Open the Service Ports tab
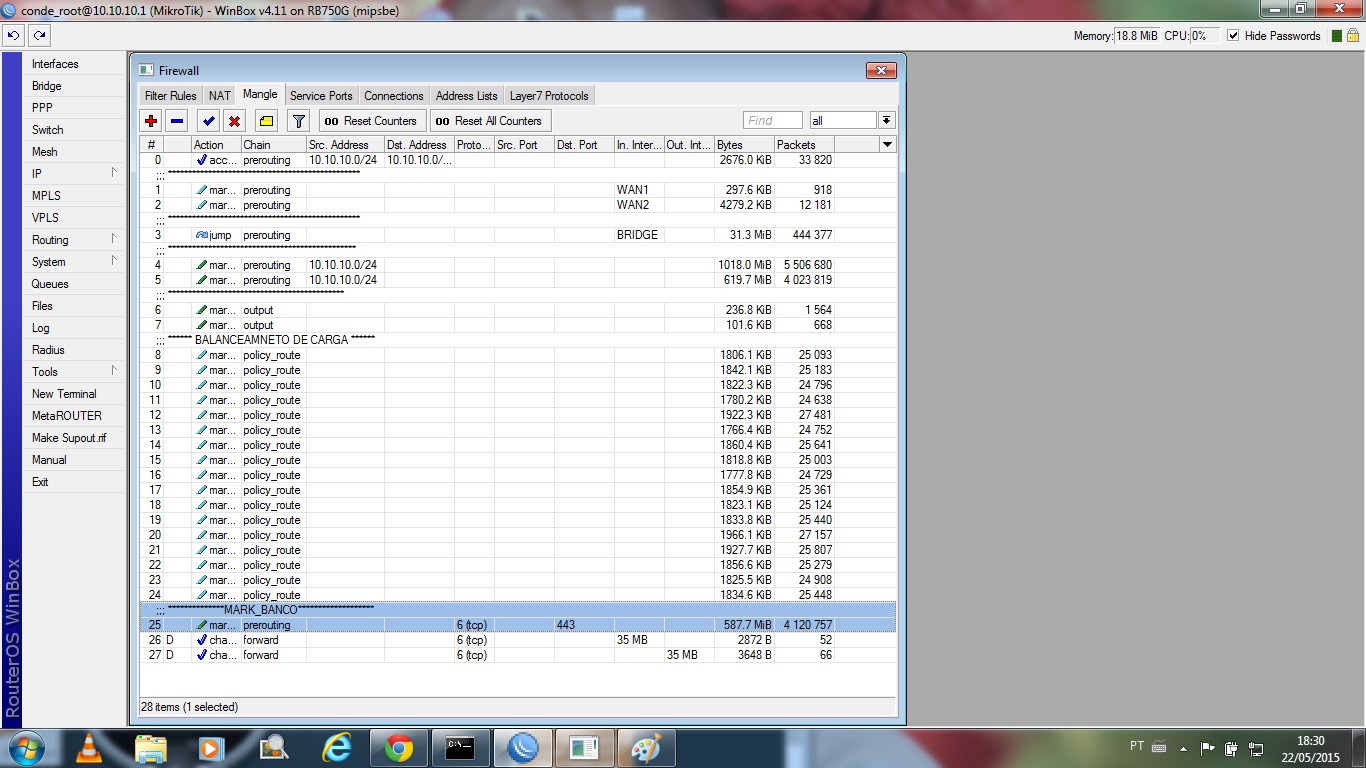Image resolution: width=1366 pixels, height=768 pixels. point(321,96)
